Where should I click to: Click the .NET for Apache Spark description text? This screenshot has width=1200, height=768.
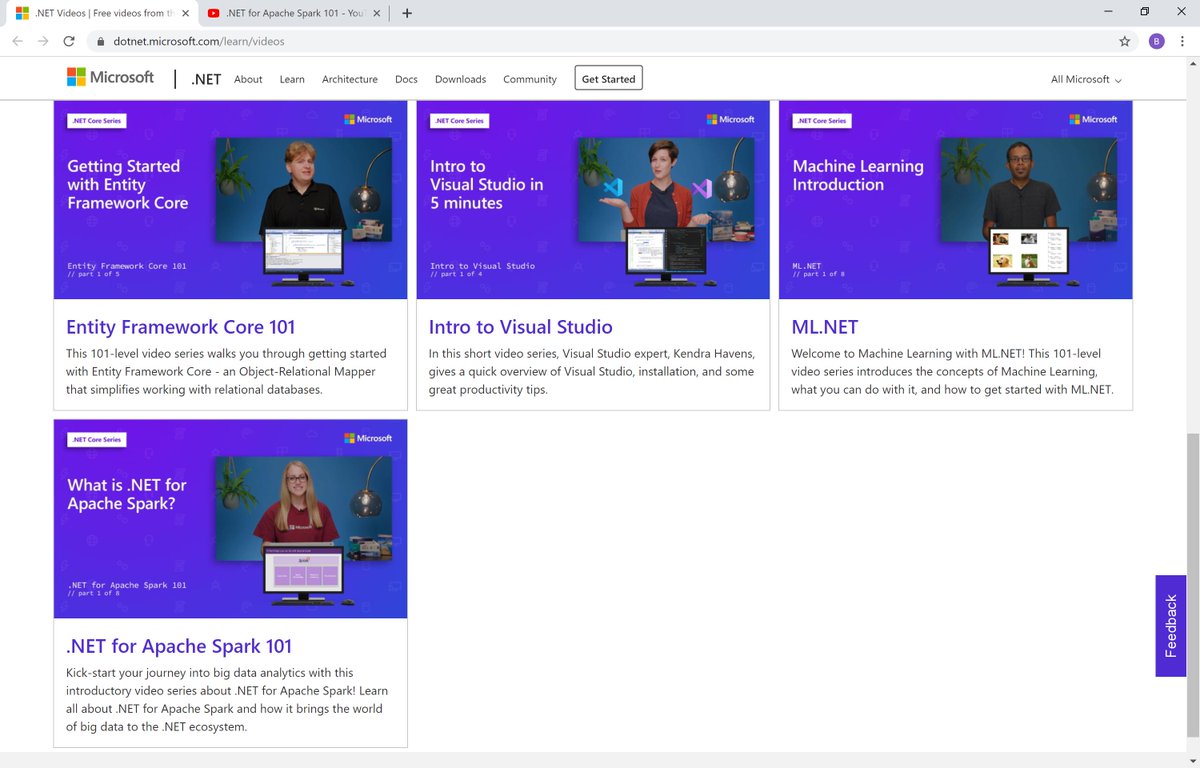click(x=227, y=700)
